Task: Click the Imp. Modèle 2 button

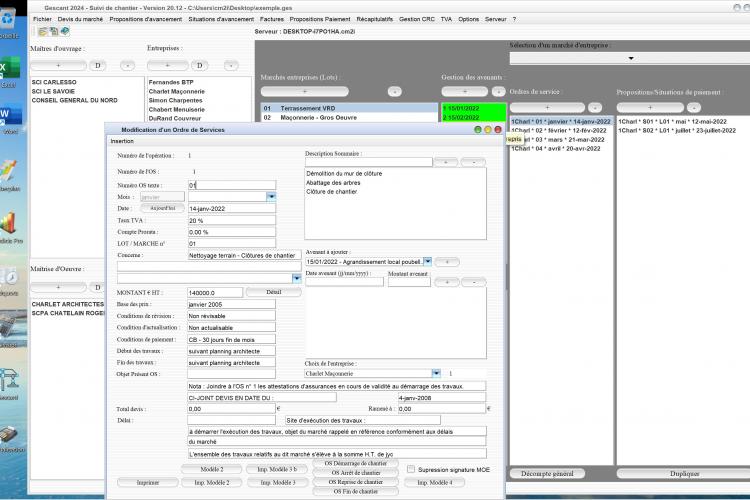Action: click(211, 483)
